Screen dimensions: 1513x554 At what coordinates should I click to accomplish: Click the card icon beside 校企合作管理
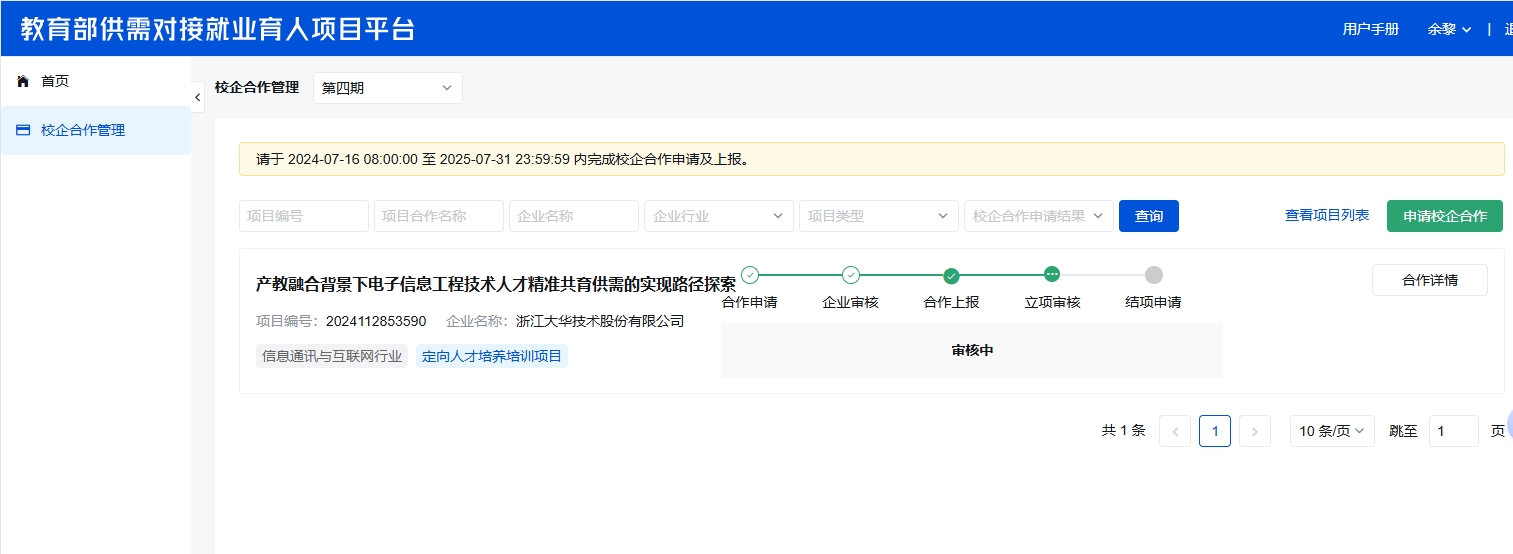pos(23,130)
